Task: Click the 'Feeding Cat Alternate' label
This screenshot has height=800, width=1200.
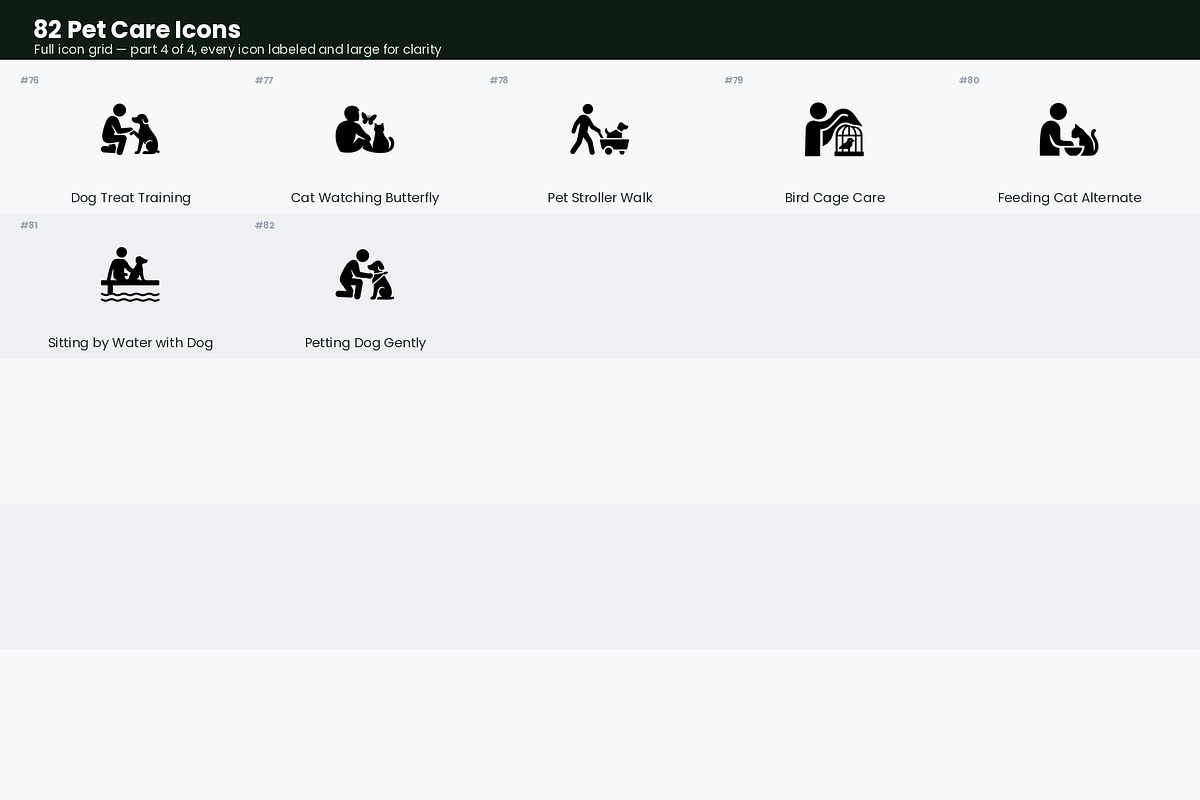Action: 1069,198
